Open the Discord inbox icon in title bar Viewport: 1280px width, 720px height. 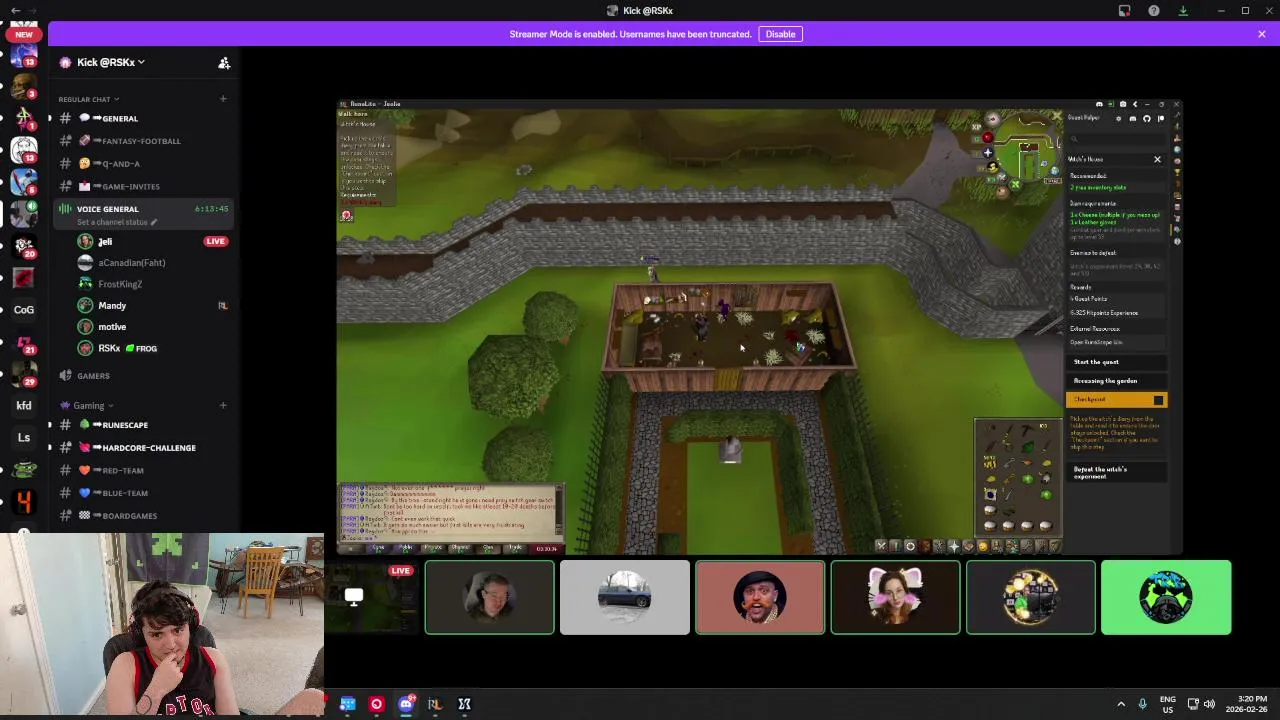click(x=1125, y=11)
